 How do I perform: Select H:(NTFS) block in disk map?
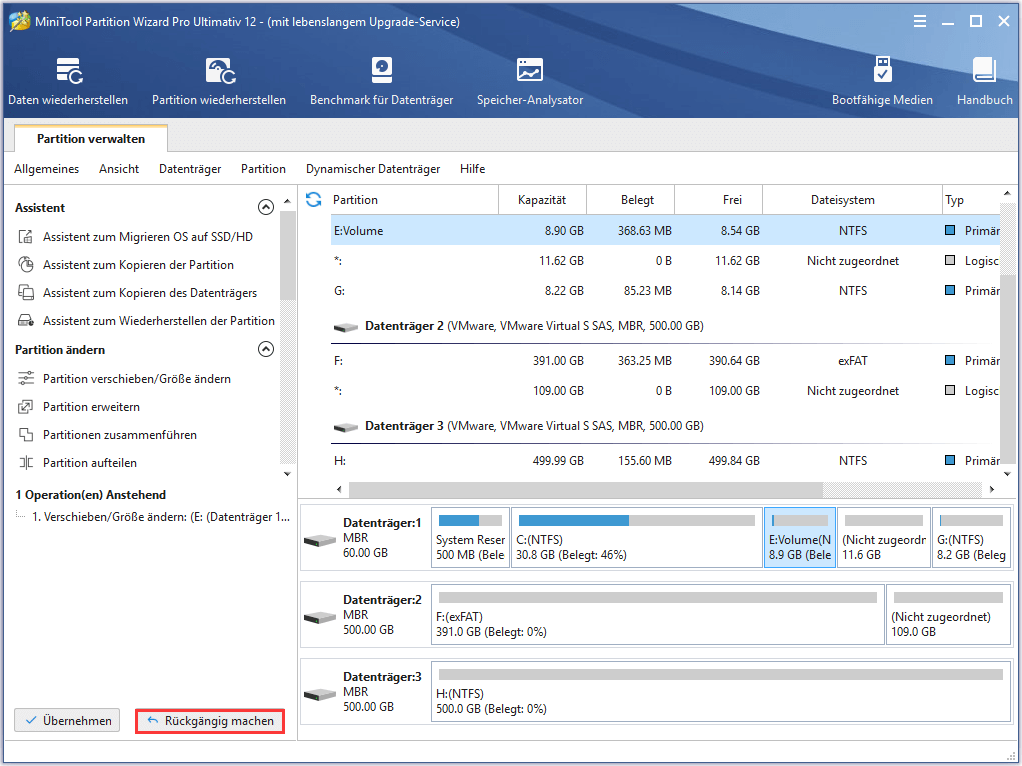(x=720, y=692)
